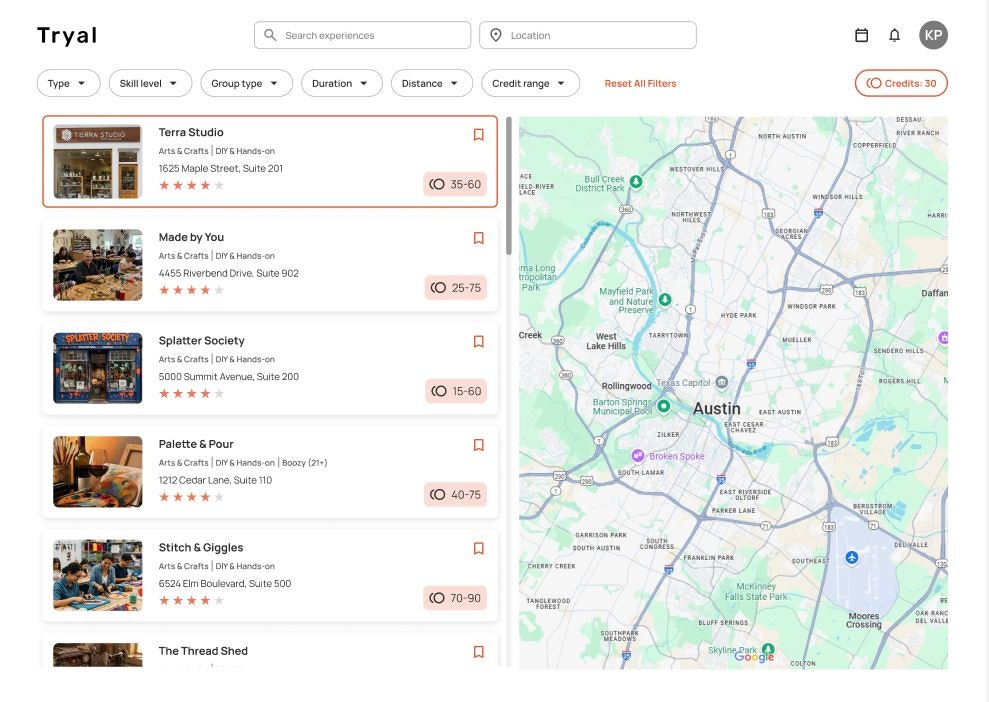
Task: Open the KP profile avatar
Action: point(933,35)
